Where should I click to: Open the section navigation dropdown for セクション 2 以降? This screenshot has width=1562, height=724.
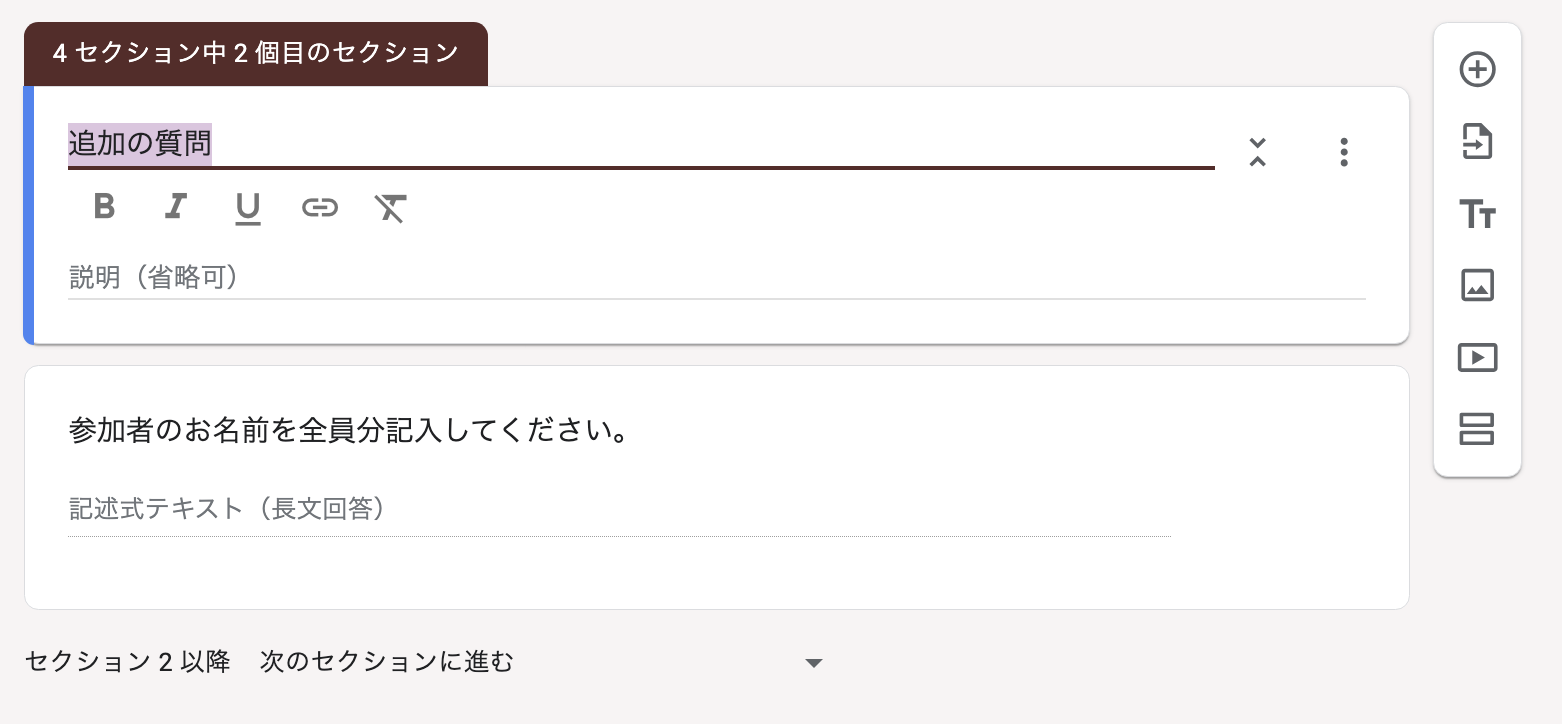point(815,662)
